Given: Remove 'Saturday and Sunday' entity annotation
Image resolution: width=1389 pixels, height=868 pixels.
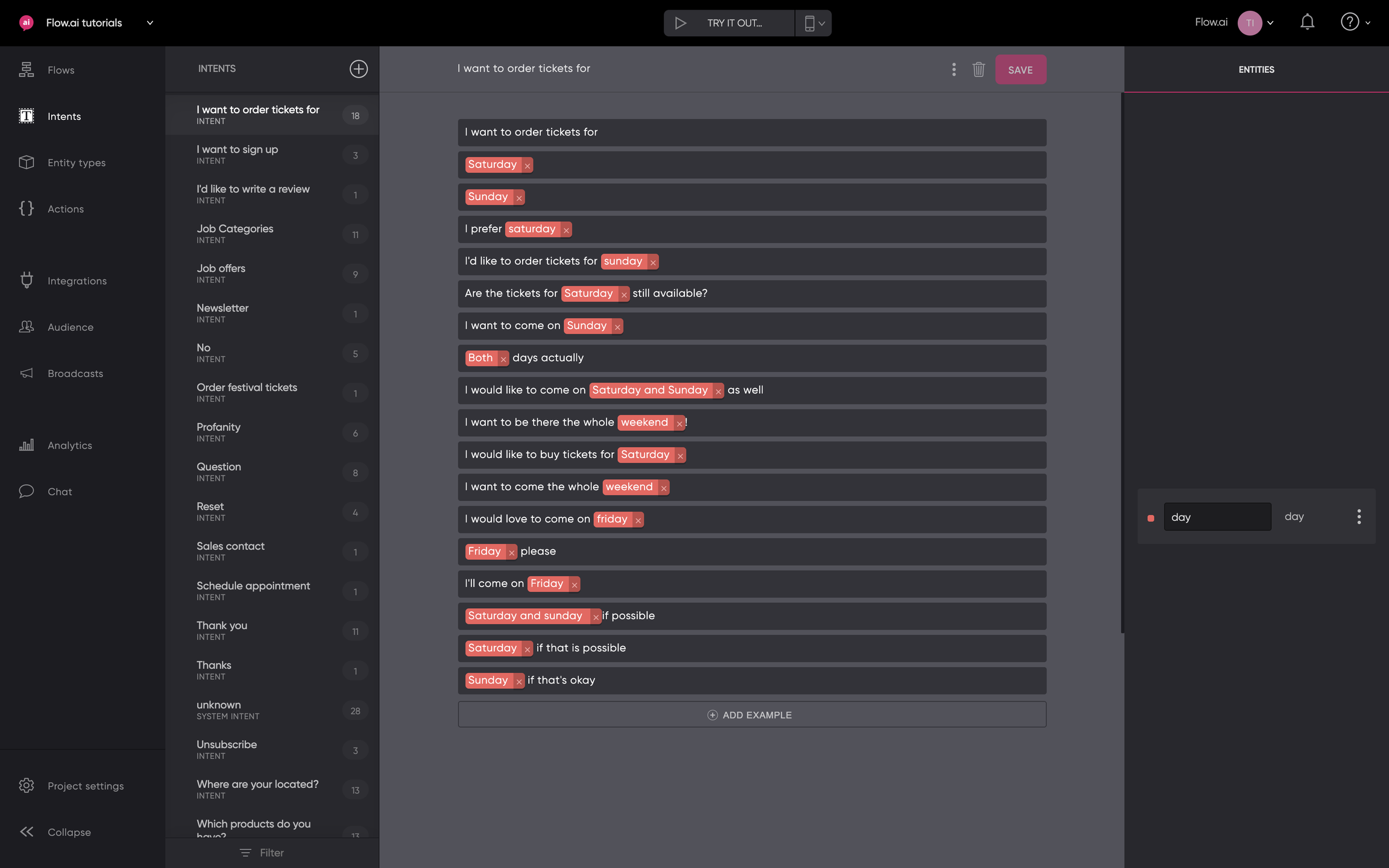Looking at the screenshot, I should pyautogui.click(x=718, y=391).
